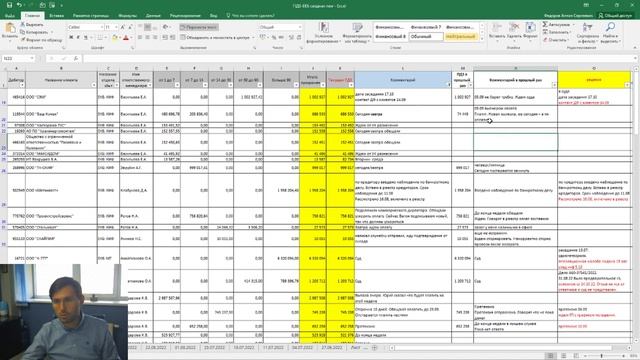Select the Normal cell style

click(x=426, y=37)
